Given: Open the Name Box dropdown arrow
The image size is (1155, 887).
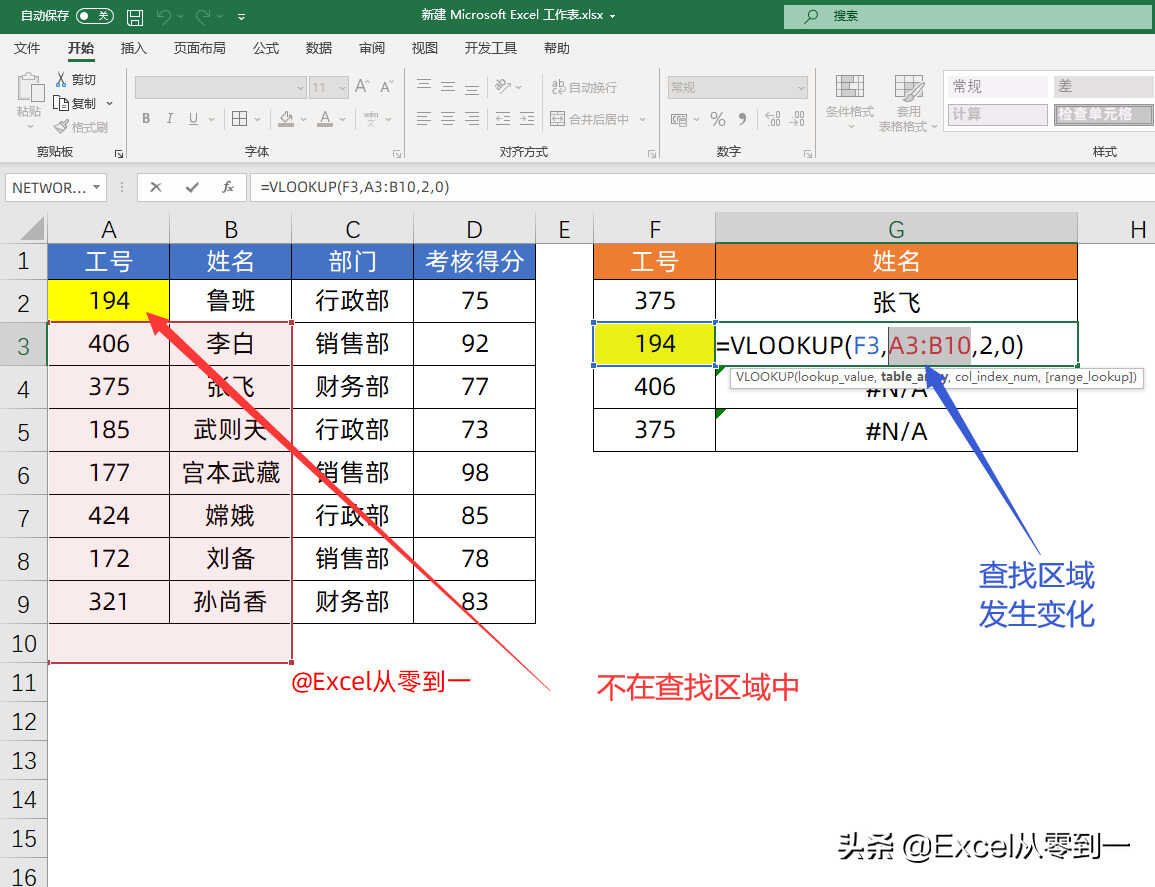Looking at the screenshot, I should tap(97, 187).
